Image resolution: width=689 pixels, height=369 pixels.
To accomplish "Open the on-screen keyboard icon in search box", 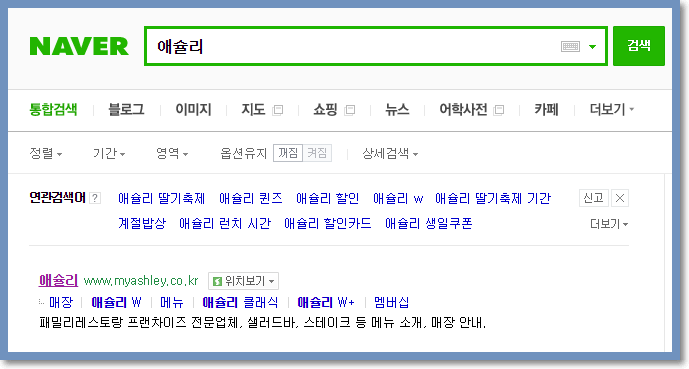I will click(570, 46).
